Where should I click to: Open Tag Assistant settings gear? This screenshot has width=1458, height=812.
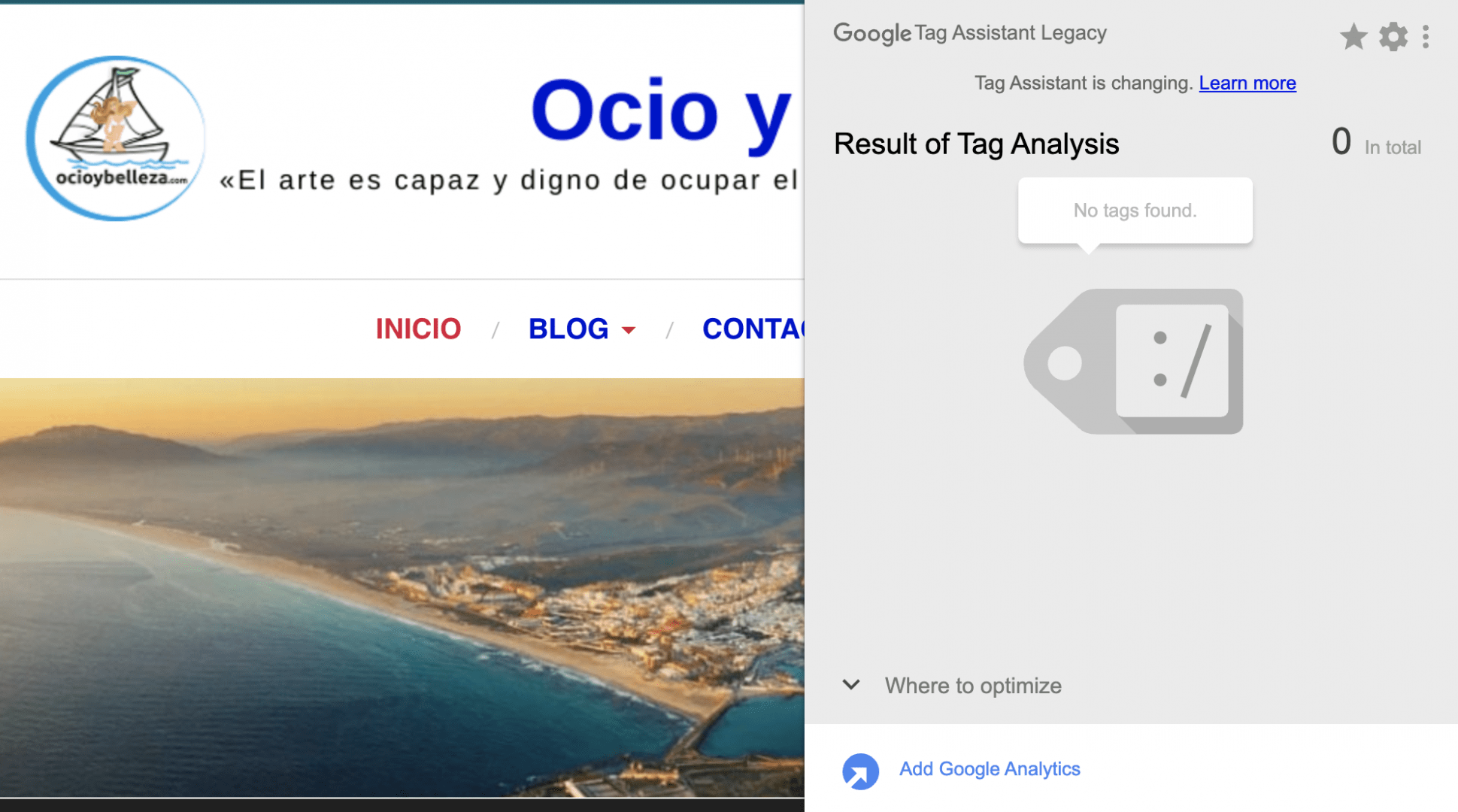coord(1393,36)
